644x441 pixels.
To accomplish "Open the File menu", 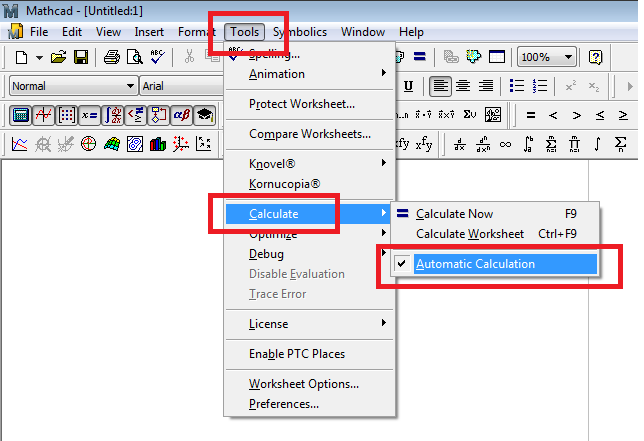I will 39,32.
